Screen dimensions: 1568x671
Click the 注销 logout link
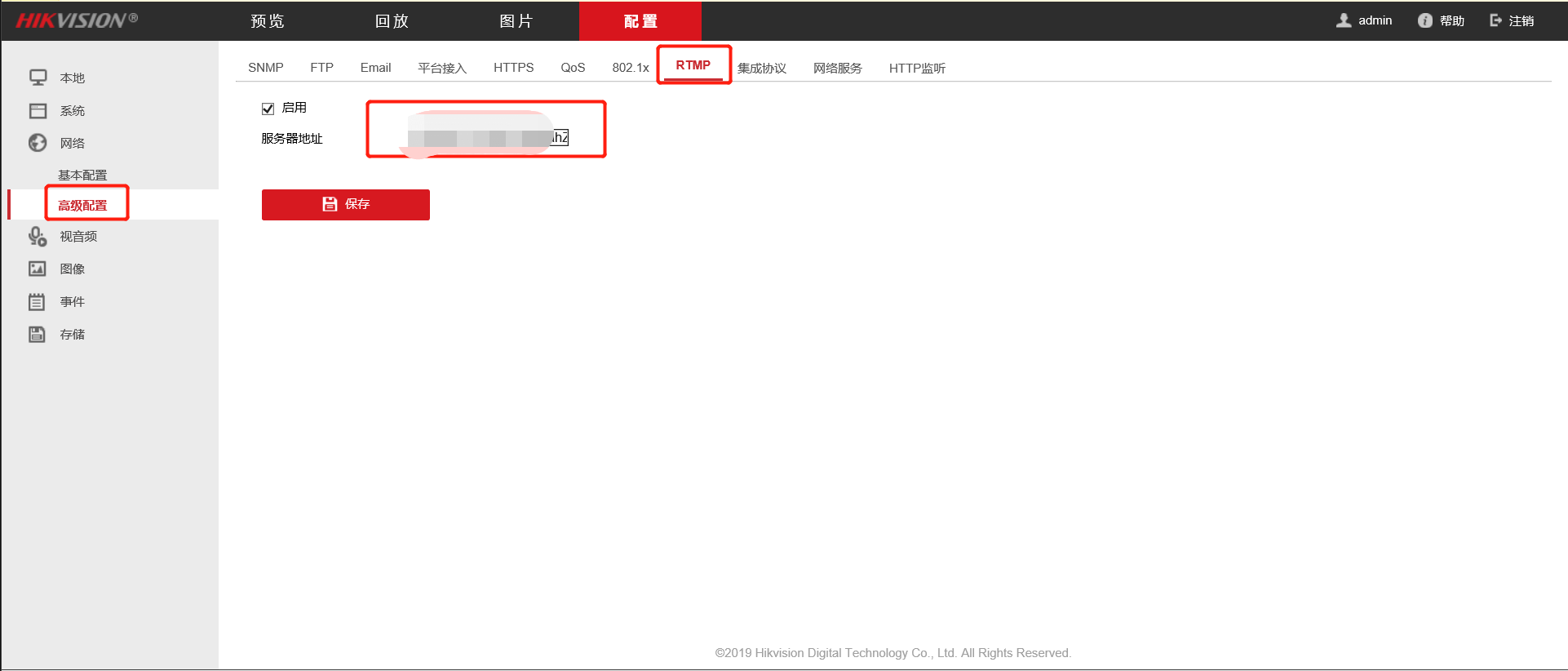(1521, 20)
